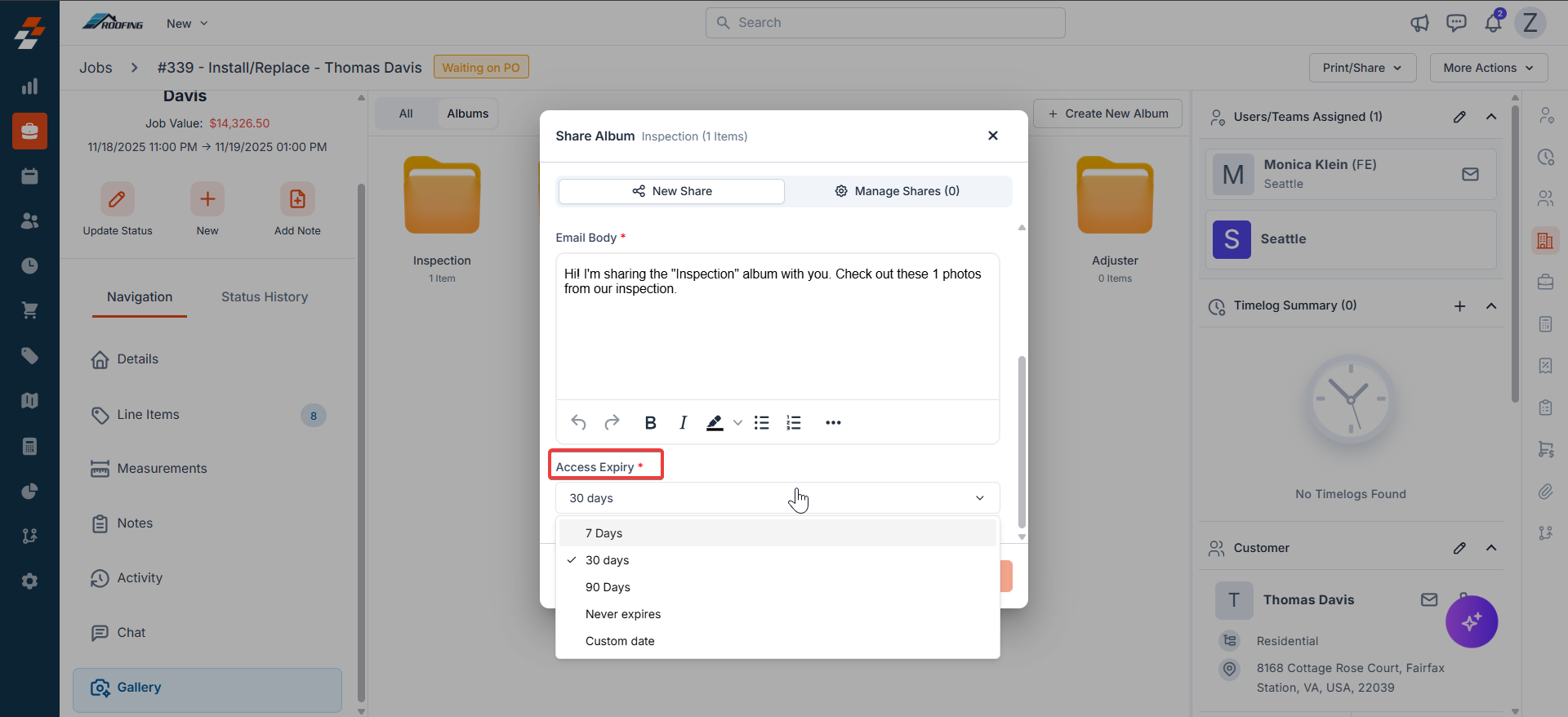Click the Add Note button

[x=297, y=210]
